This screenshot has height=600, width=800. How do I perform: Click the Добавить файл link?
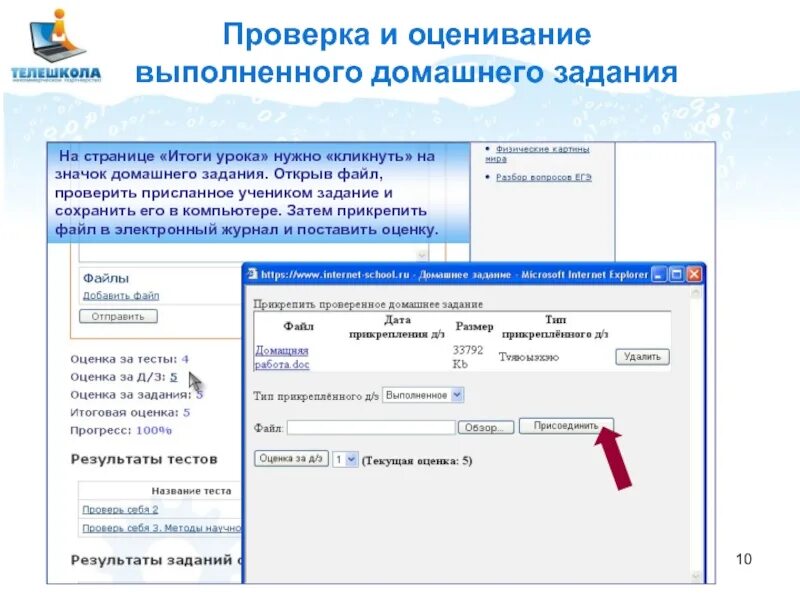click(121, 295)
